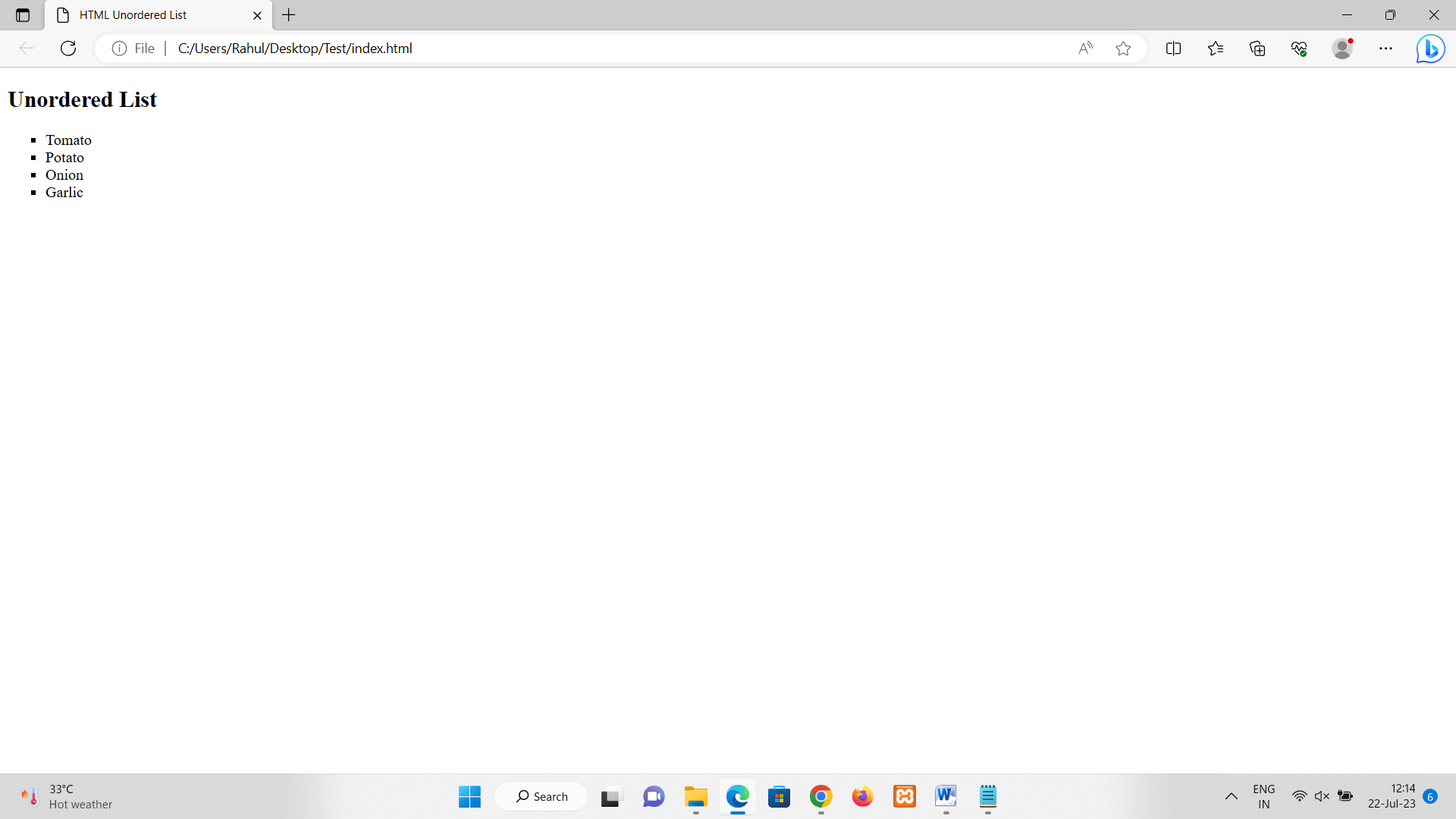Image resolution: width=1456 pixels, height=819 pixels.
Task: Click the profile avatar icon
Action: pyautogui.click(x=1342, y=49)
